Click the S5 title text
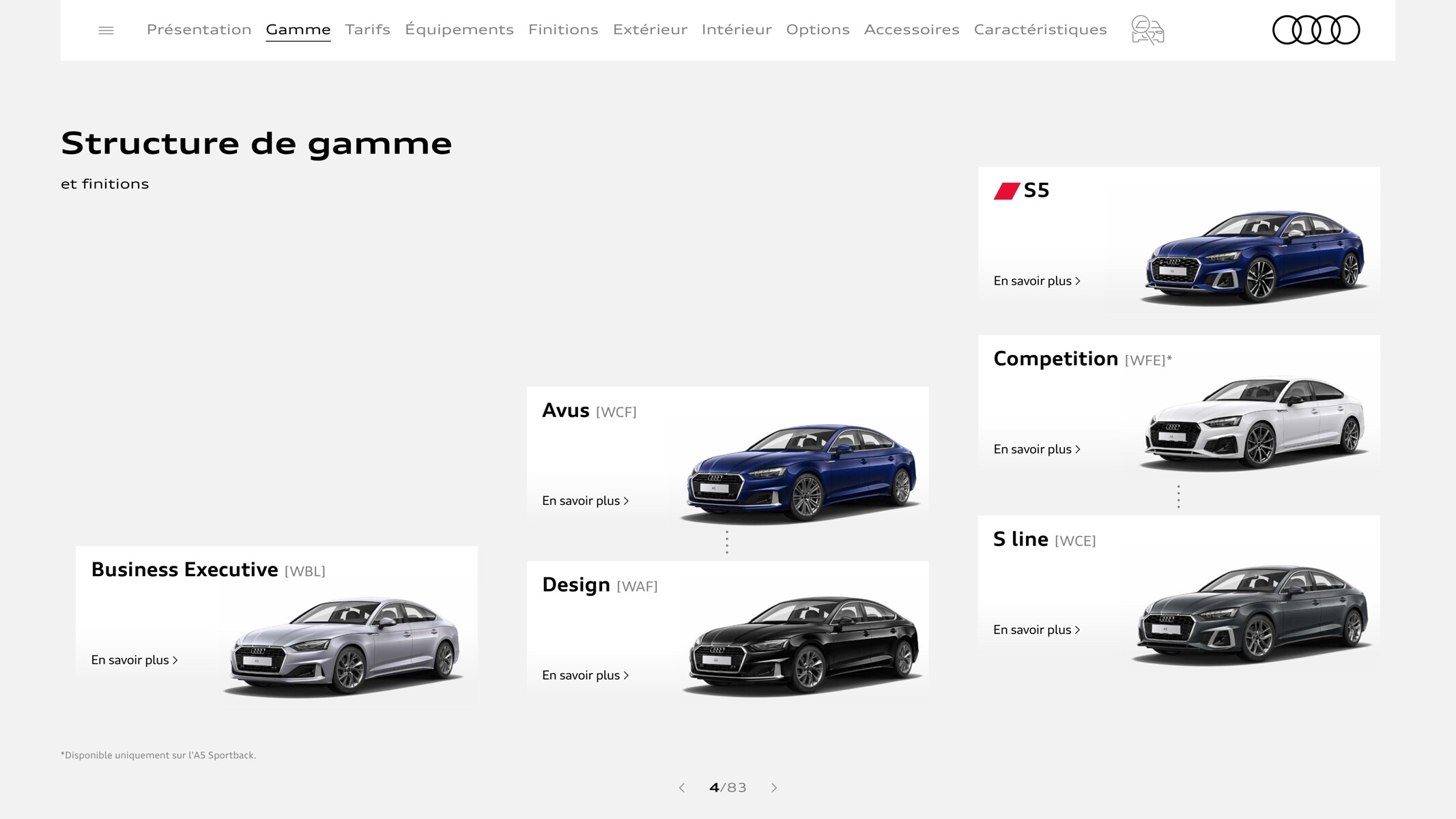 tap(1036, 190)
